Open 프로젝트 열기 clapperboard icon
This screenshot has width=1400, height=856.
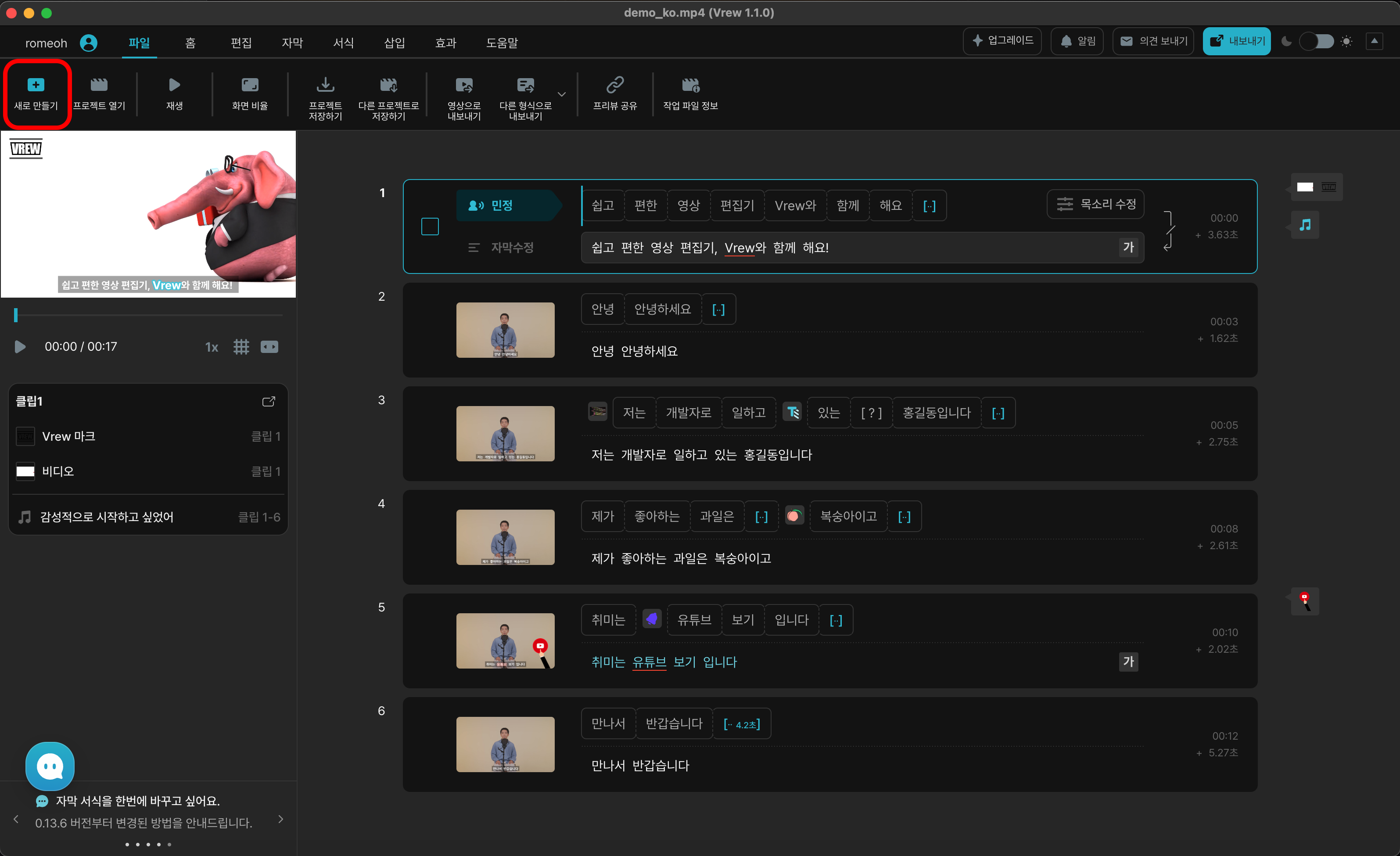(x=99, y=85)
